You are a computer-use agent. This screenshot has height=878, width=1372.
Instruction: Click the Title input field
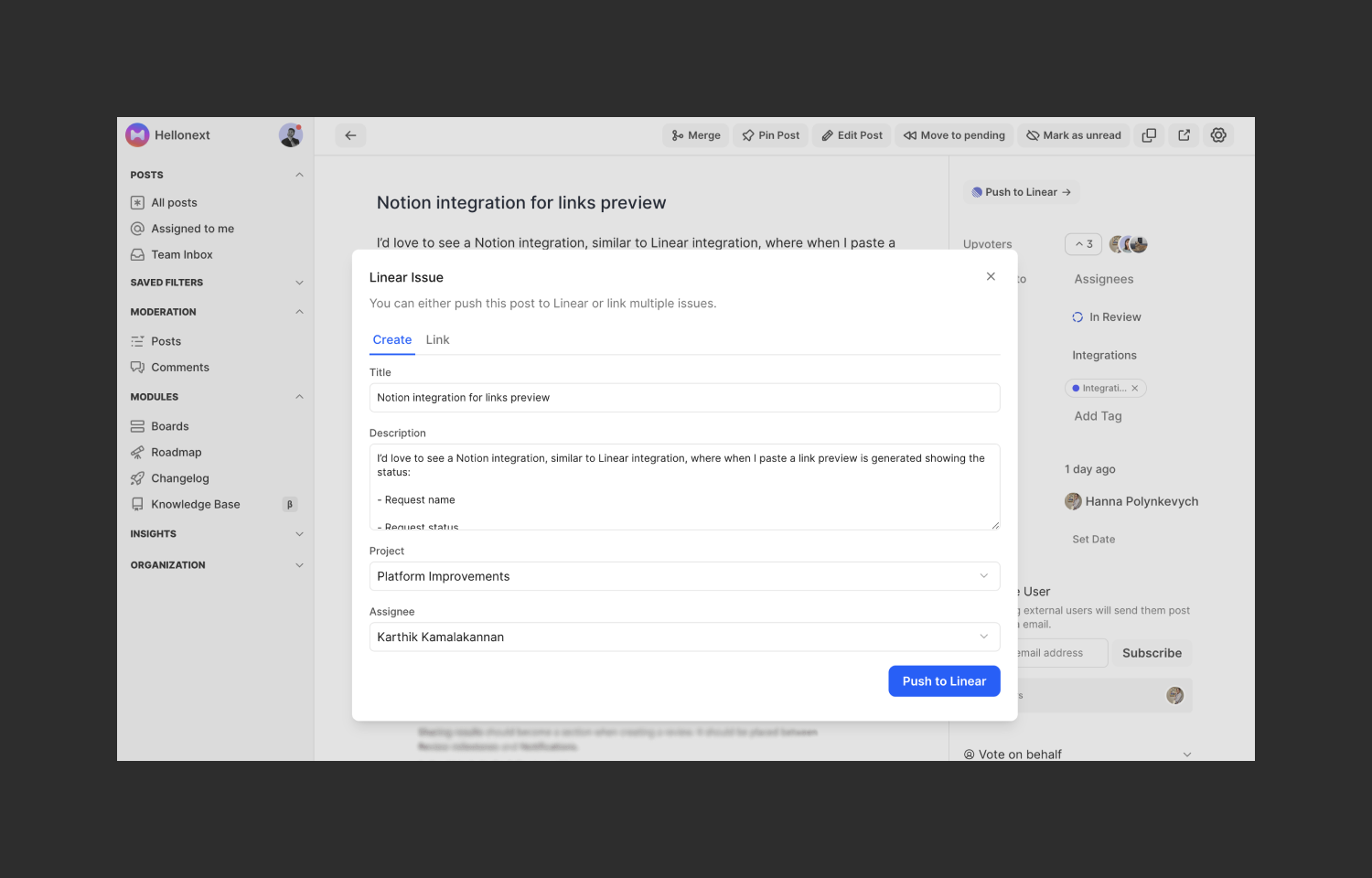point(684,398)
